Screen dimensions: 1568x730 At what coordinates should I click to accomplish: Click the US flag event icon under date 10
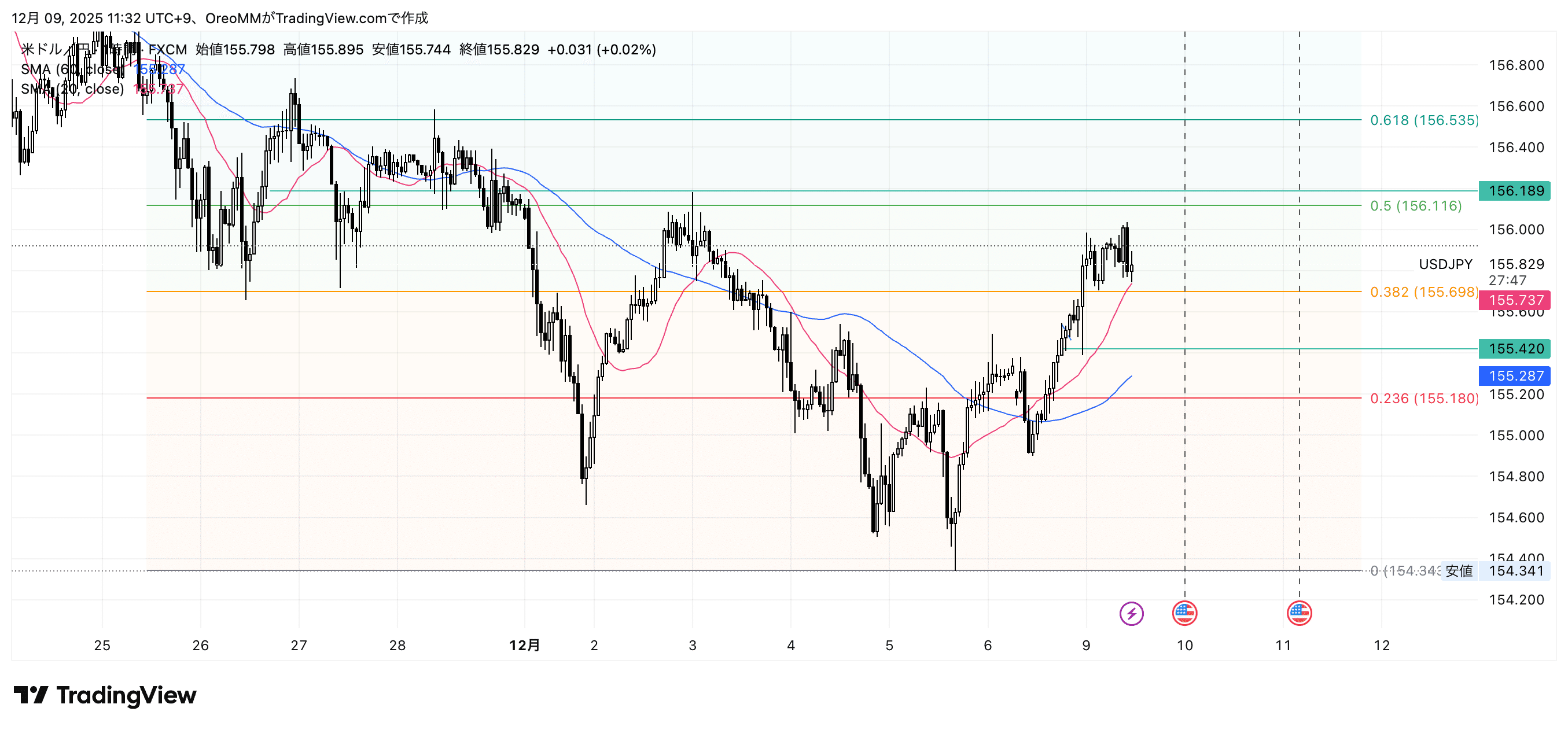coord(1184,613)
